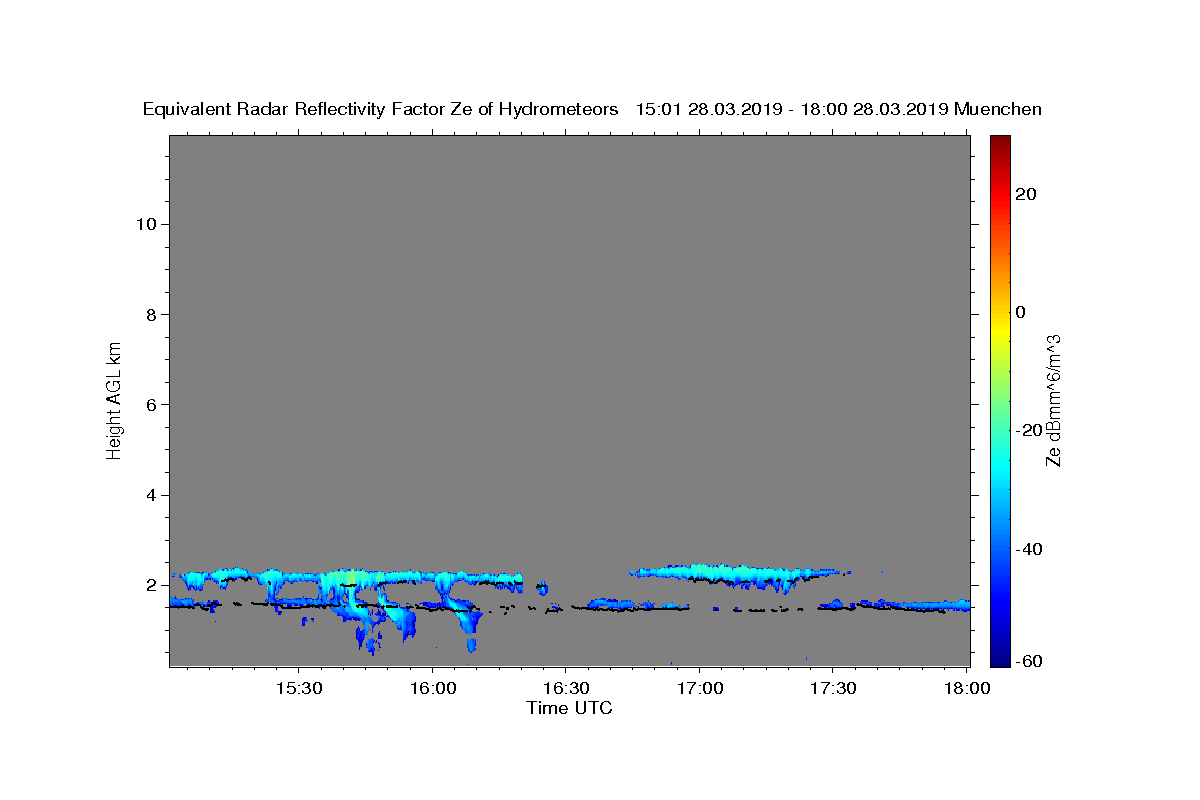Click the y-axis tick label 2
Image resolution: width=1200 pixels, height=800 pixels.
coord(151,586)
